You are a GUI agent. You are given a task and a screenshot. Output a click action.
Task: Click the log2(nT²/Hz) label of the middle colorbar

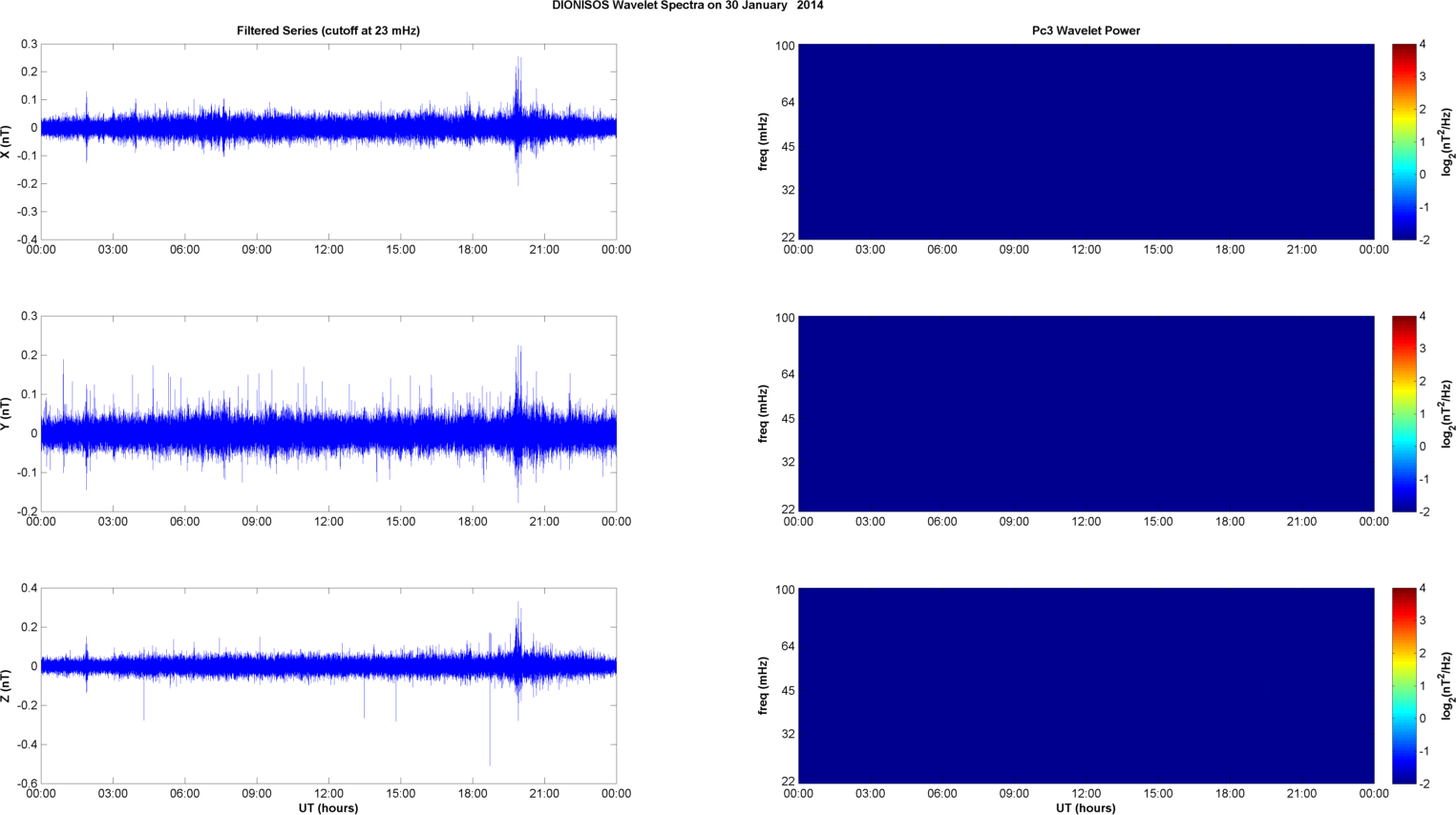tap(1446, 413)
